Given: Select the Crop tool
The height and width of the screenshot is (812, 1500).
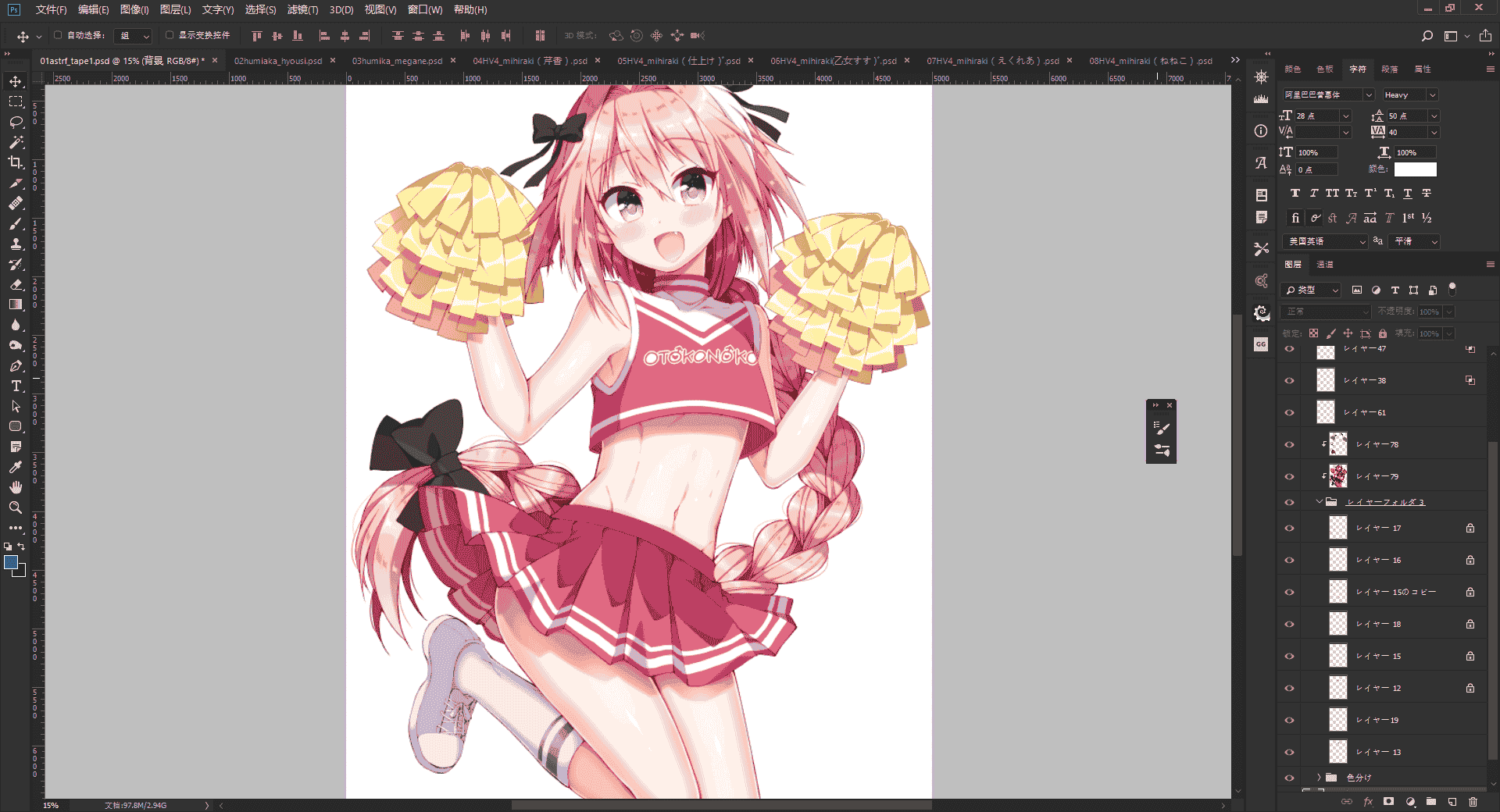Looking at the screenshot, I should click(16, 162).
